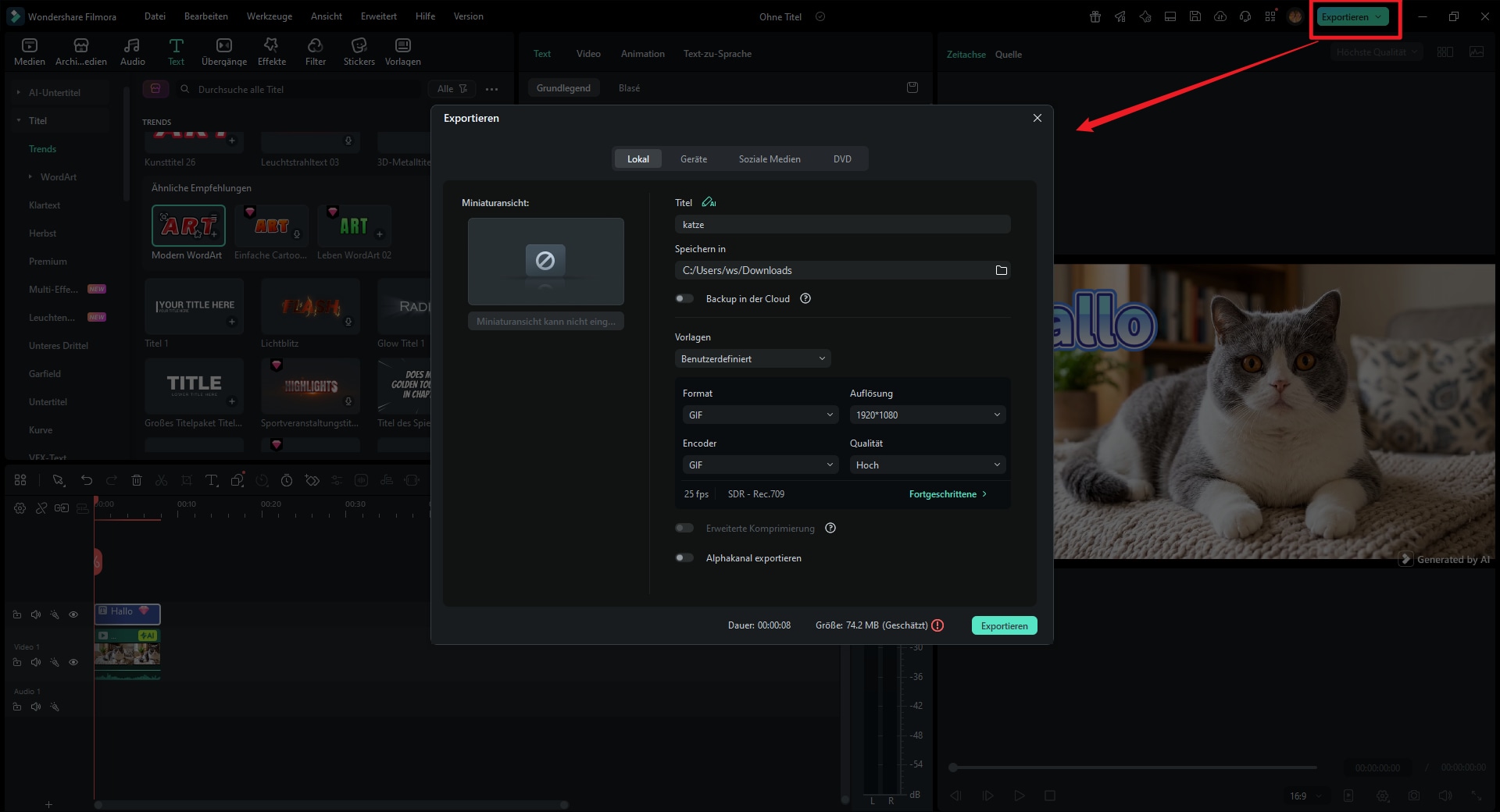
Task: Click the timeline horizontal scrollbar
Action: click(331, 804)
